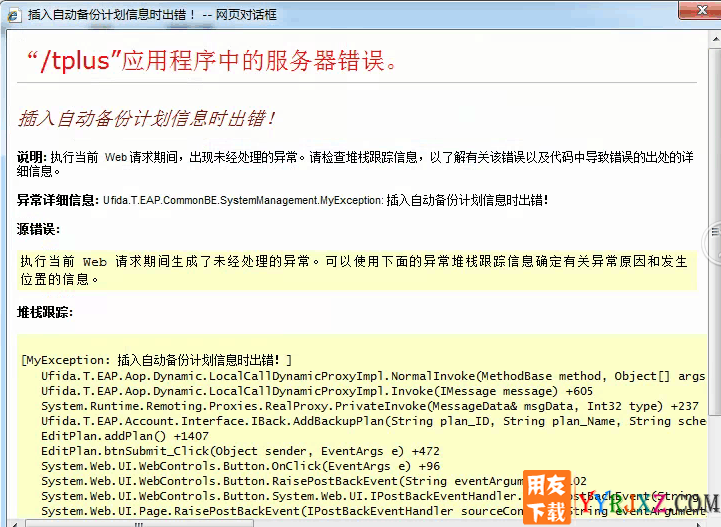This screenshot has height=527, width=721.
Task: Click the EditPlan.btnSubmit_Click +472 line
Action: coord(240,451)
